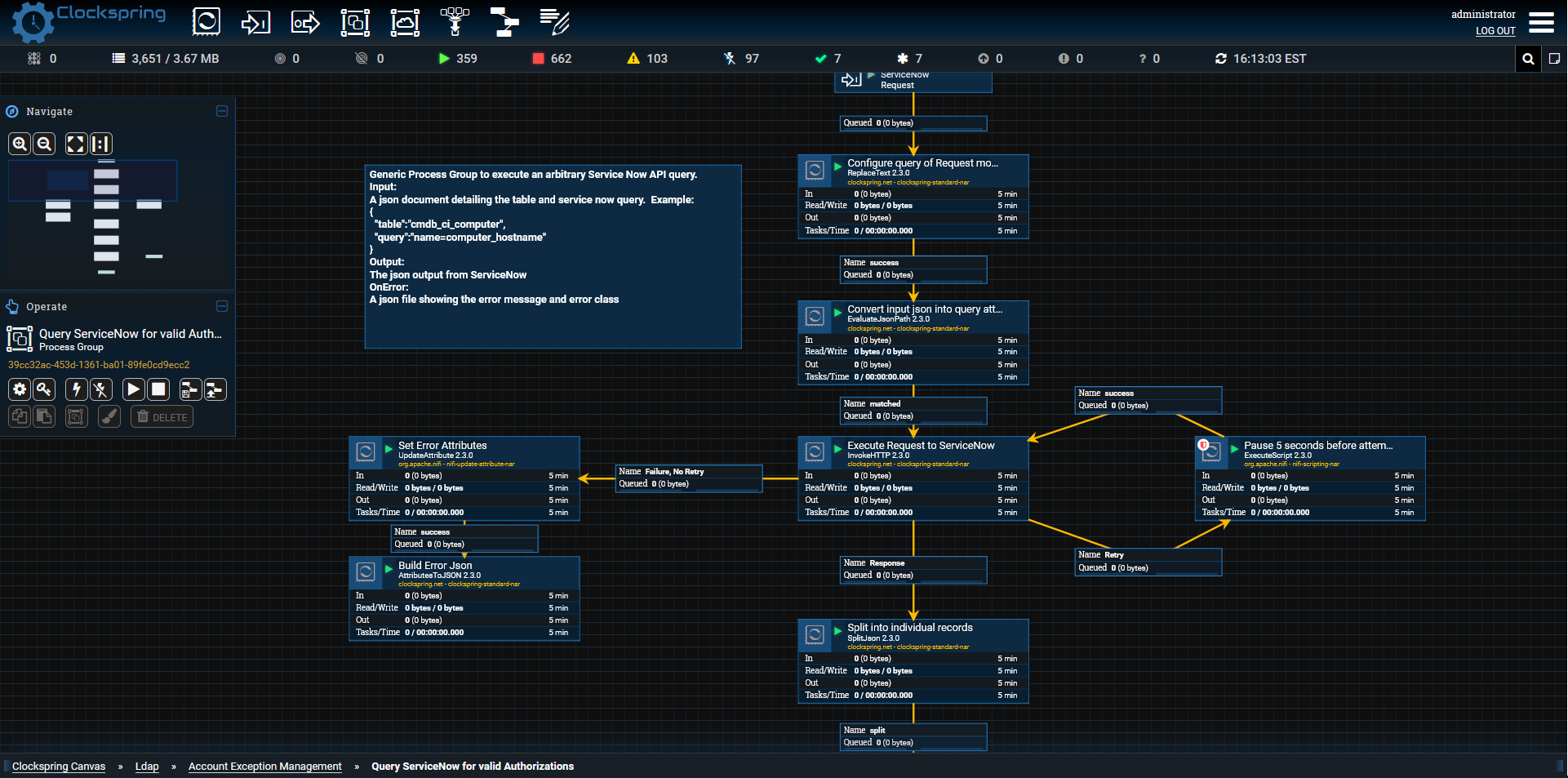
Task: Select the Output Port tool
Action: tap(304, 22)
